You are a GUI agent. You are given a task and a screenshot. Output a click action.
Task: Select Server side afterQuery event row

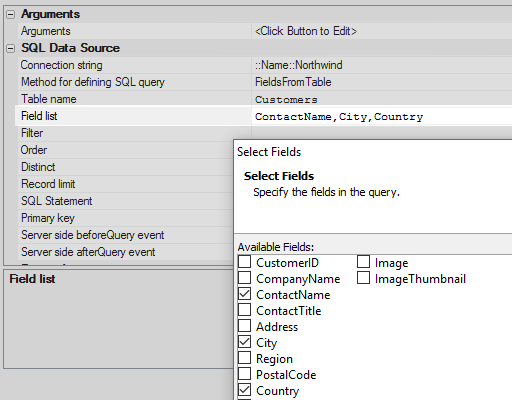tap(125, 252)
